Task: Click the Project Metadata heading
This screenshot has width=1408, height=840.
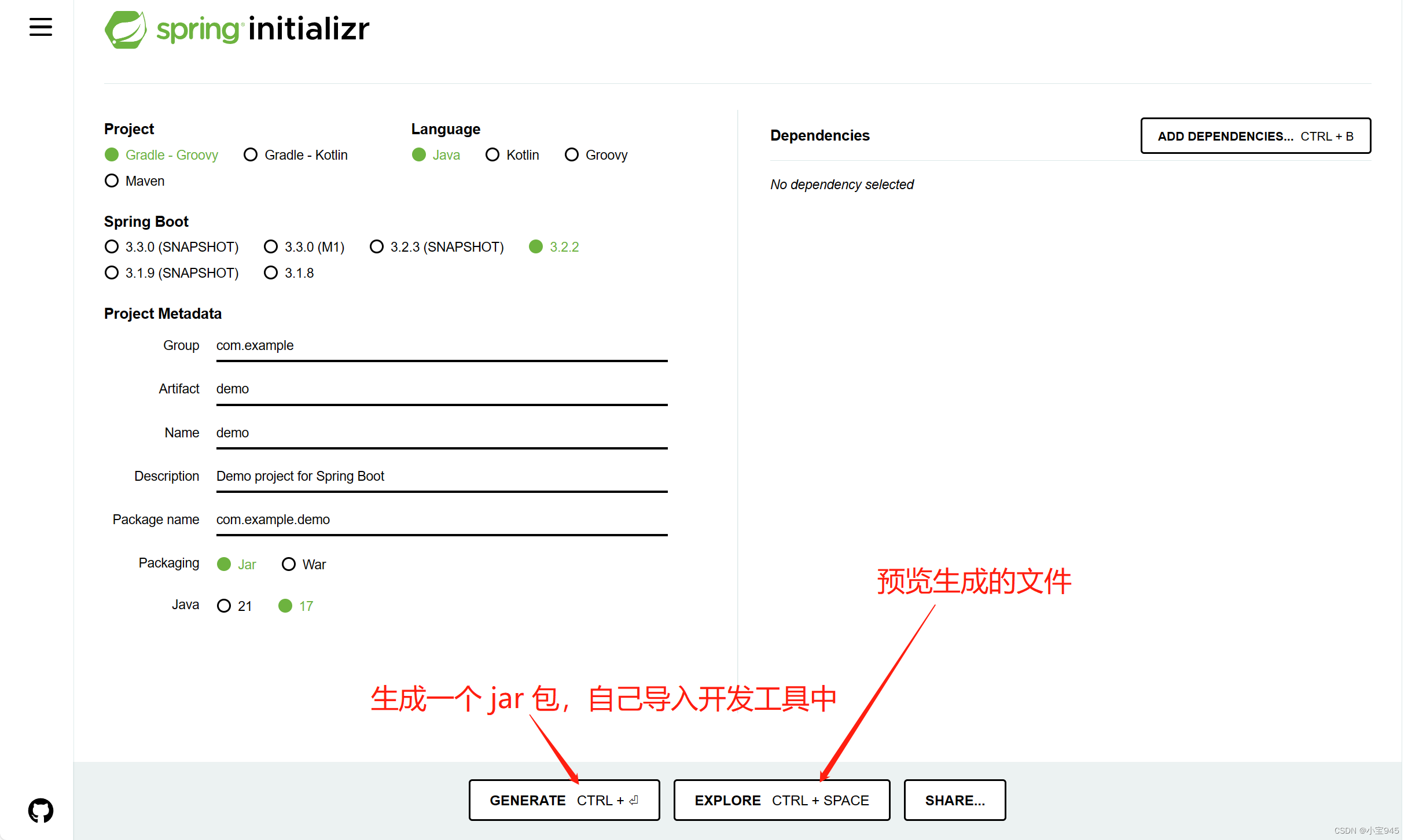Action: pos(163,314)
